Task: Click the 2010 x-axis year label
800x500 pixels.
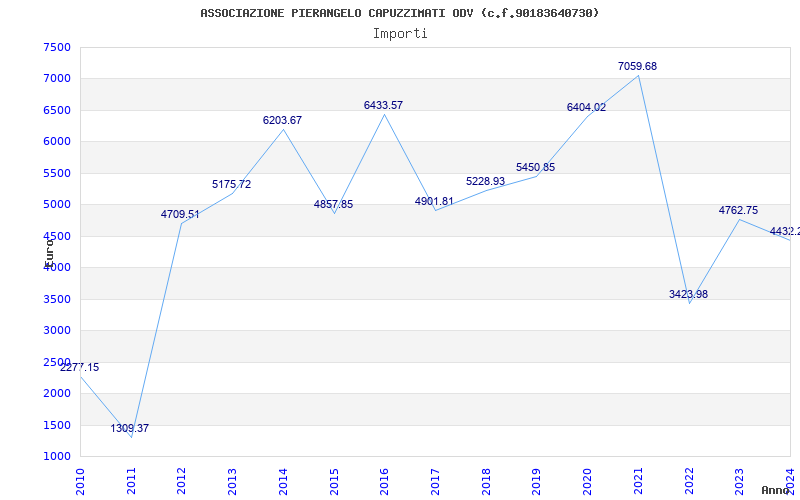Action: point(80,482)
